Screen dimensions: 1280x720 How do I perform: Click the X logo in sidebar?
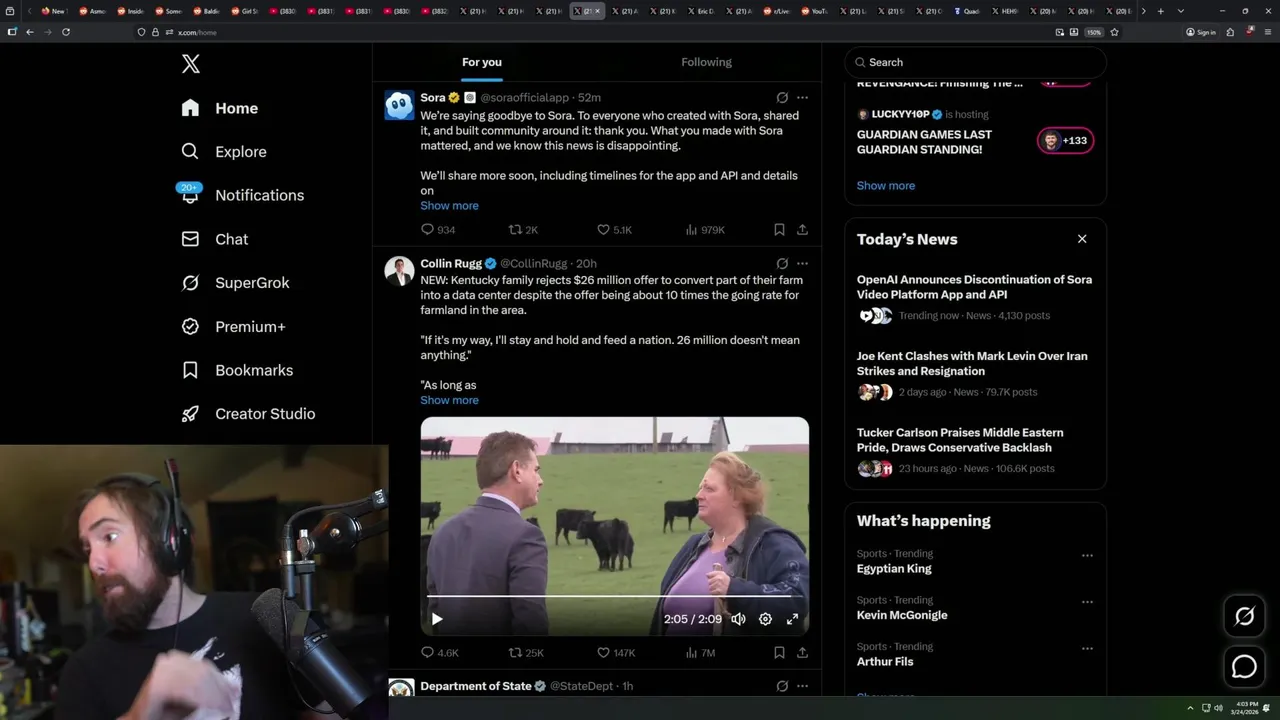[x=191, y=64]
